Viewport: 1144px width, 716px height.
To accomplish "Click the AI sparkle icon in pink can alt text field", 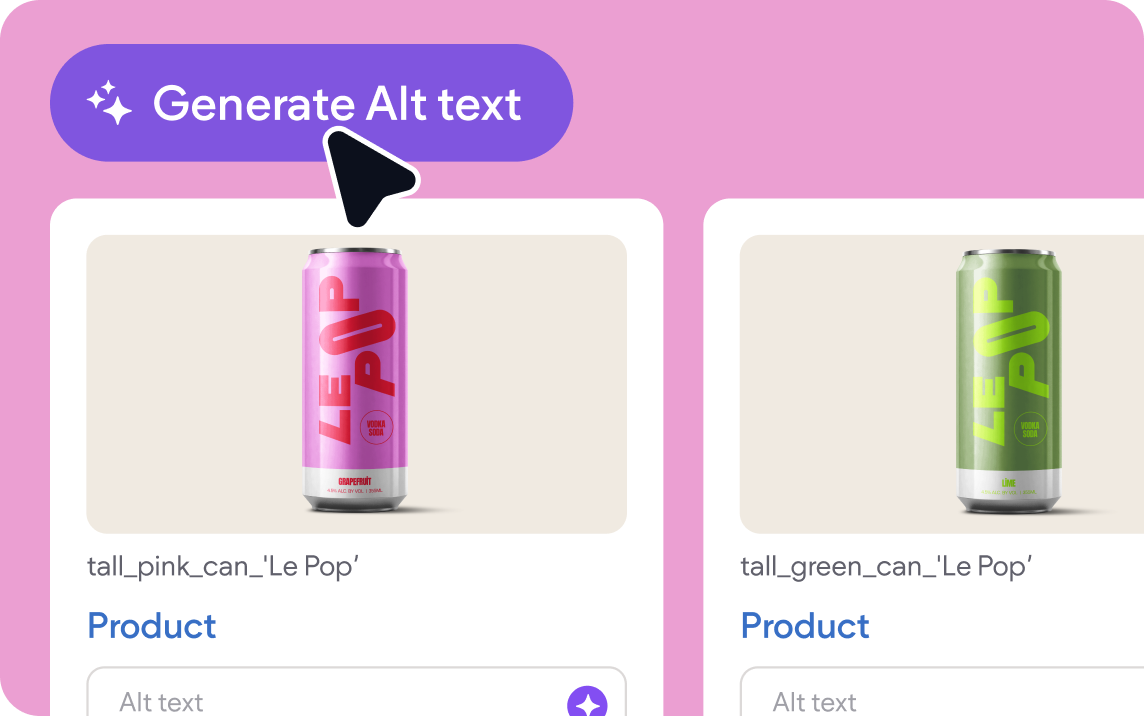I will click(587, 701).
